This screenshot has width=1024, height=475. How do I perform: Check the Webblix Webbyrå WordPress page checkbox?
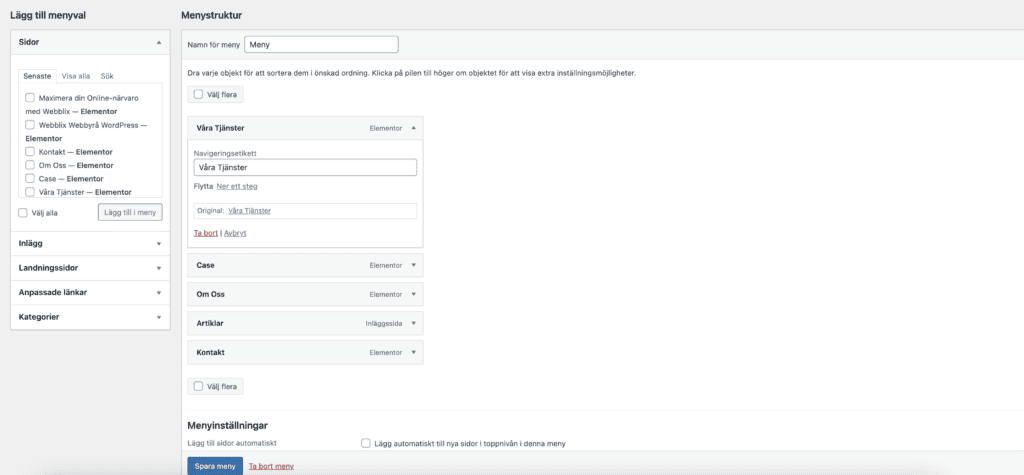tap(29, 125)
